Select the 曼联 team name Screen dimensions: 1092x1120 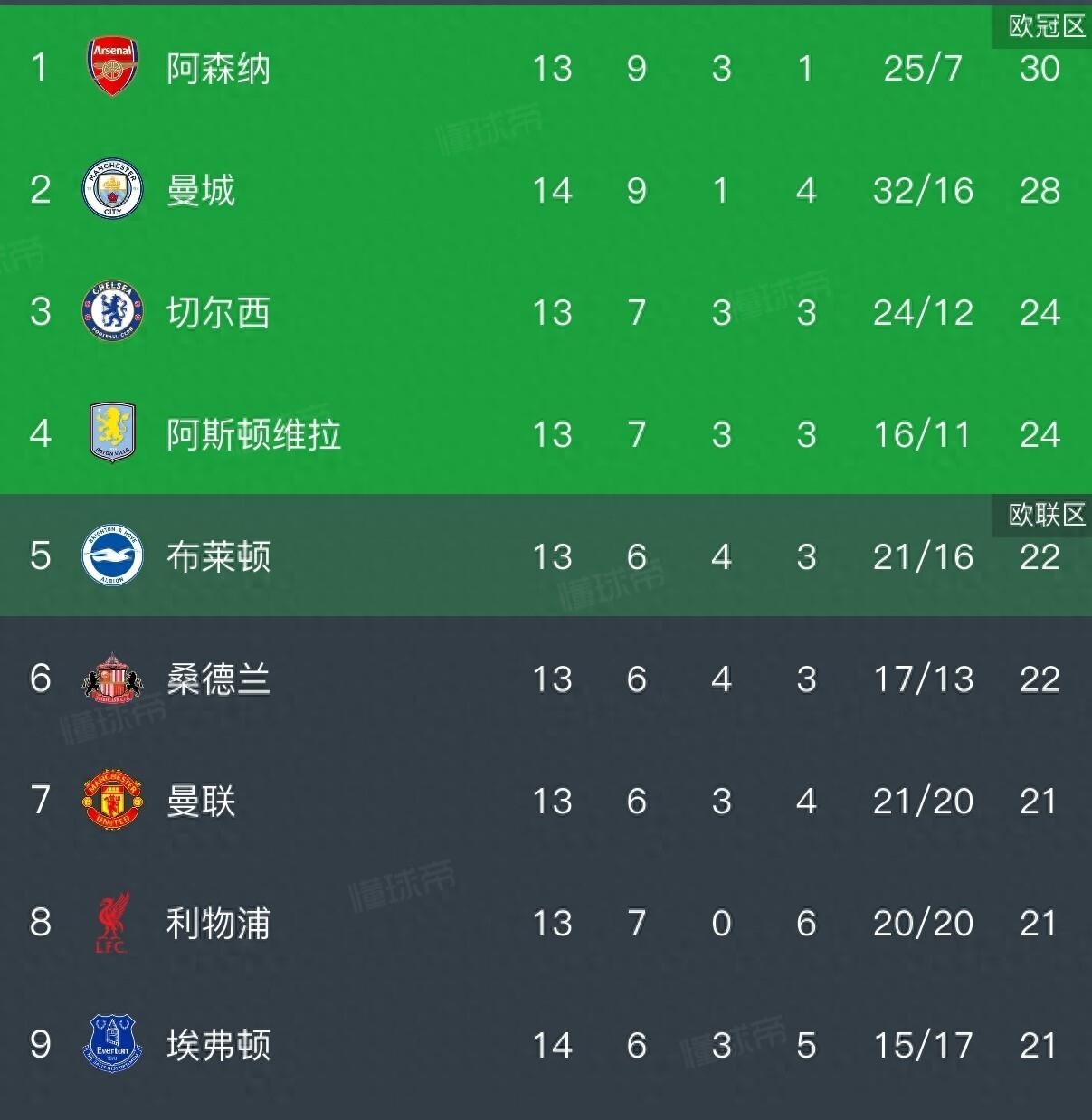(201, 802)
